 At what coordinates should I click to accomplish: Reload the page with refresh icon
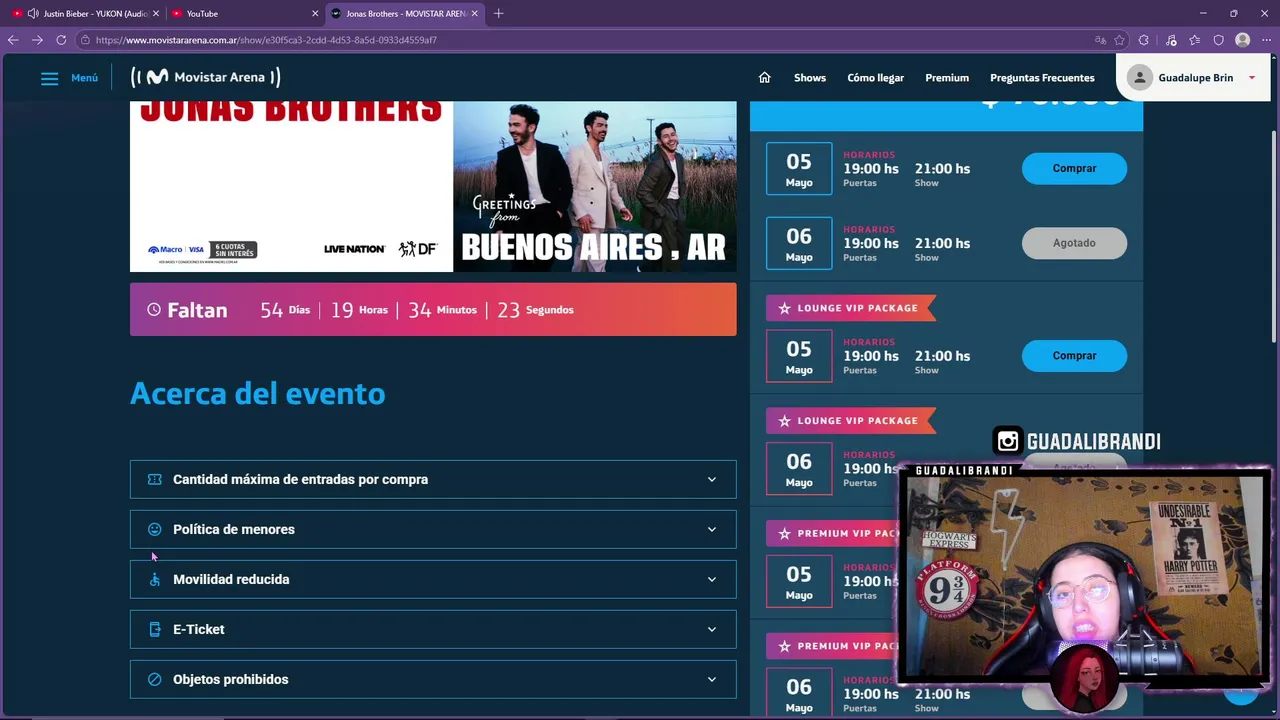tap(61, 40)
